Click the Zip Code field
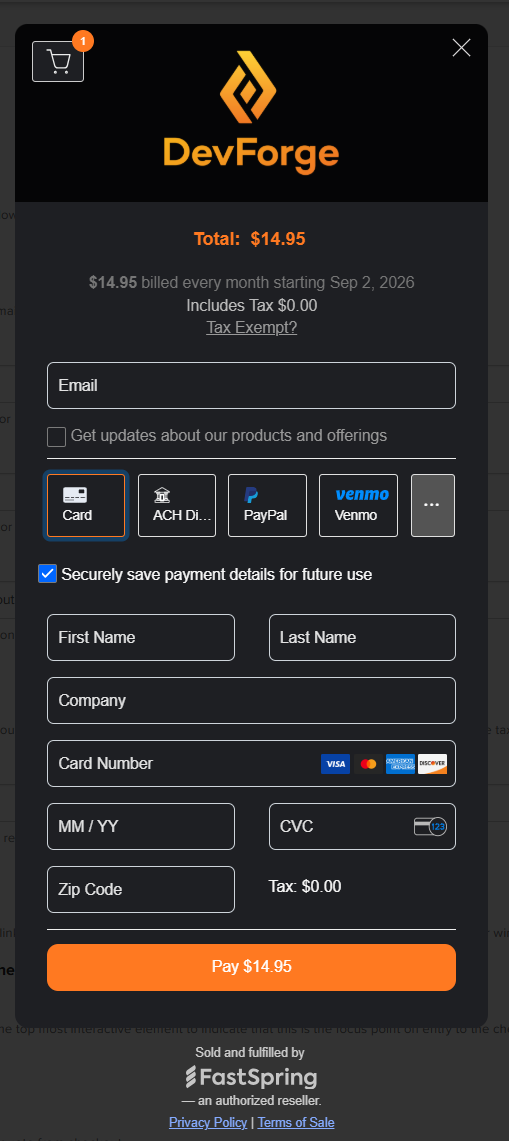 (141, 889)
